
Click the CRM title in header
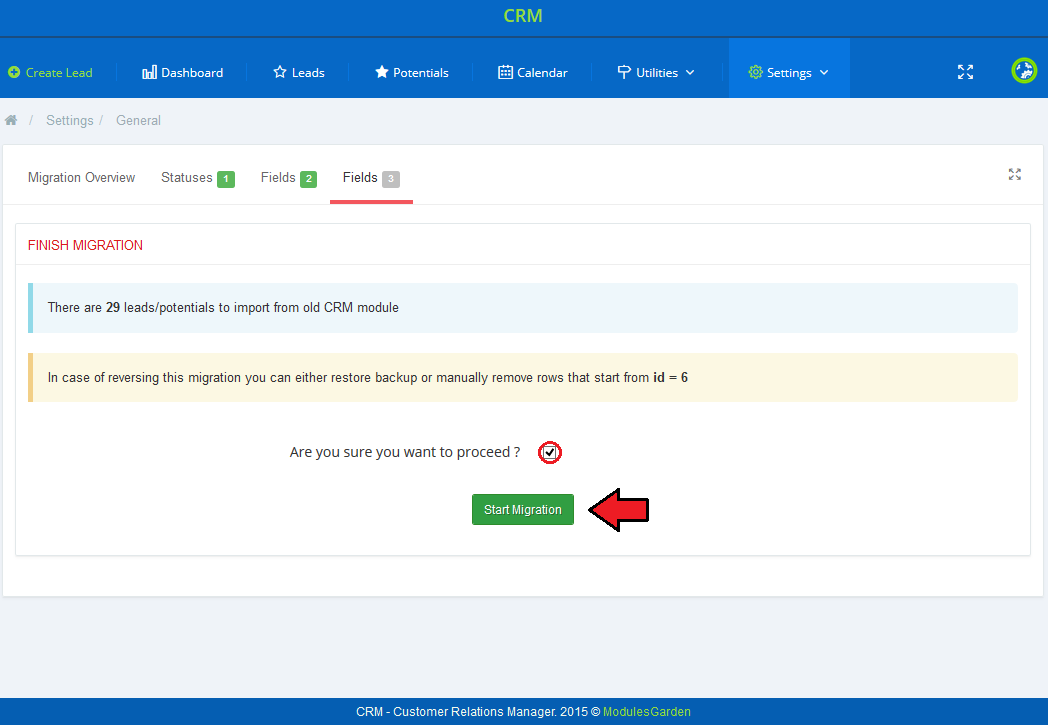(523, 15)
